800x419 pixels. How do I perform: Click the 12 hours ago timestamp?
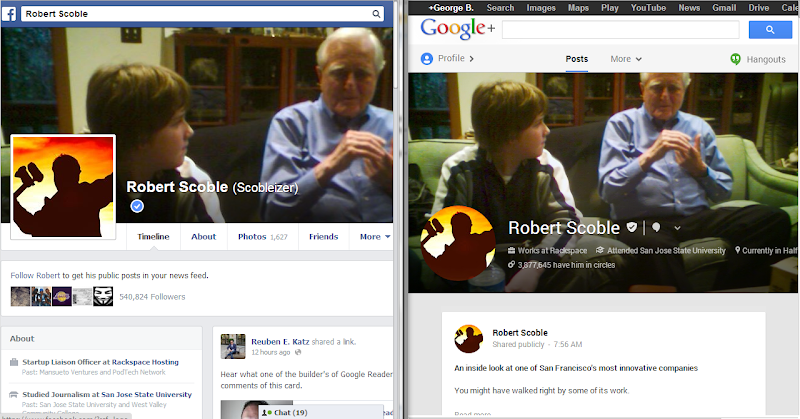(270, 352)
